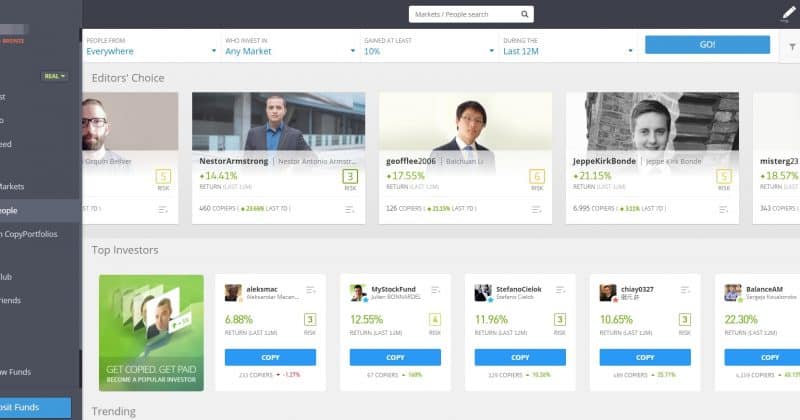Click aleksmac risk score 3 badge
The height and width of the screenshot is (420, 800).
[x=310, y=319]
